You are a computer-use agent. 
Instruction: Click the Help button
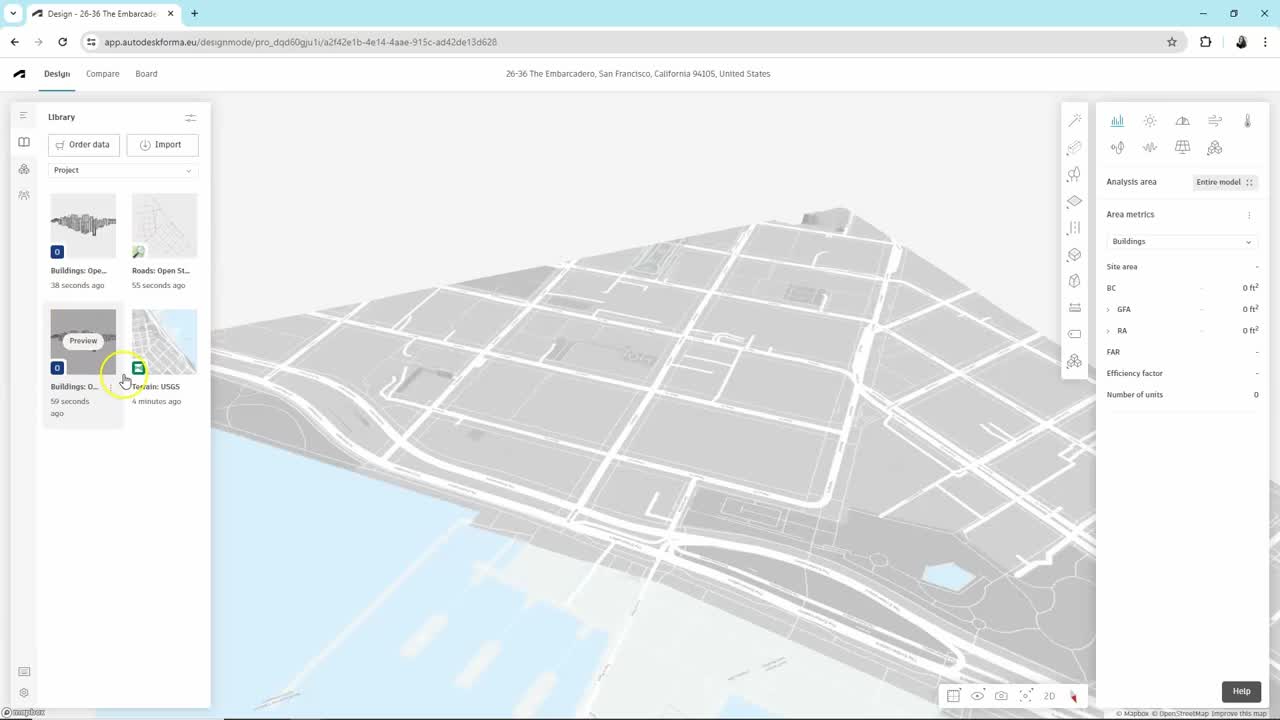tap(1241, 691)
